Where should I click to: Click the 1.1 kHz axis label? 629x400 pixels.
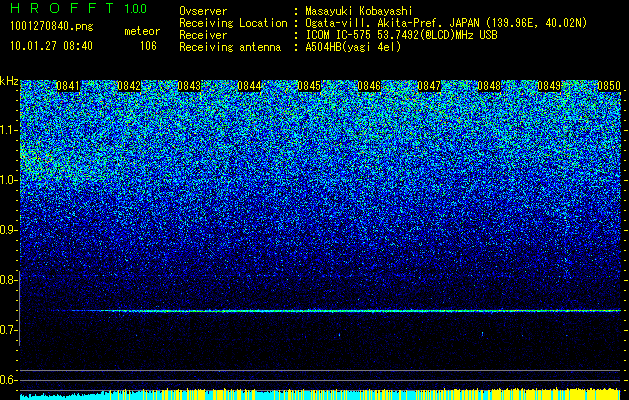tap(8, 131)
